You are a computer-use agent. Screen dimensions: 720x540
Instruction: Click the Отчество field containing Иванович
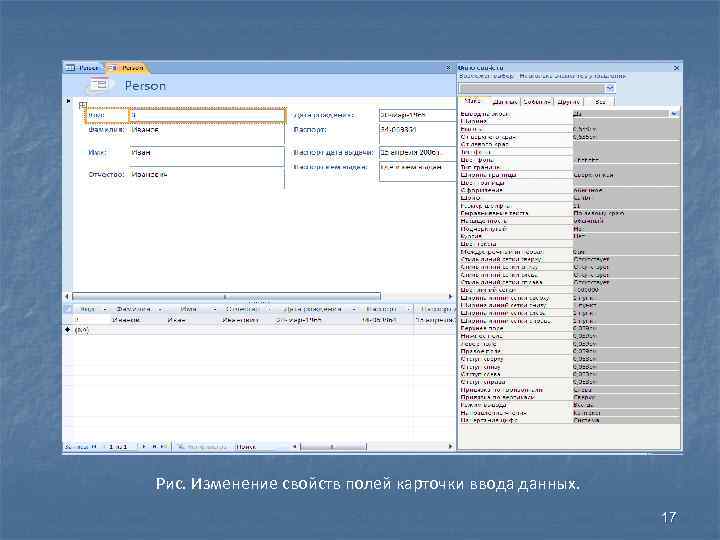pyautogui.click(x=207, y=178)
